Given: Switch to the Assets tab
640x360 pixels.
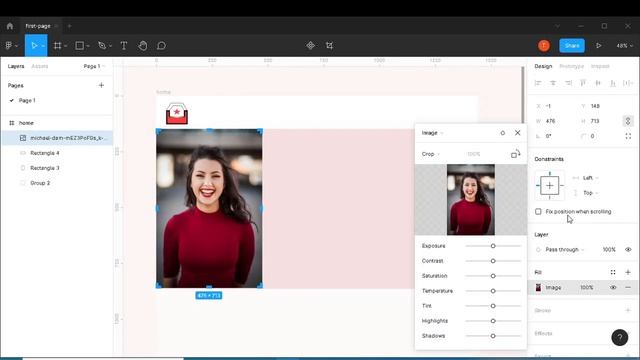Looking at the screenshot, I should 40,66.
